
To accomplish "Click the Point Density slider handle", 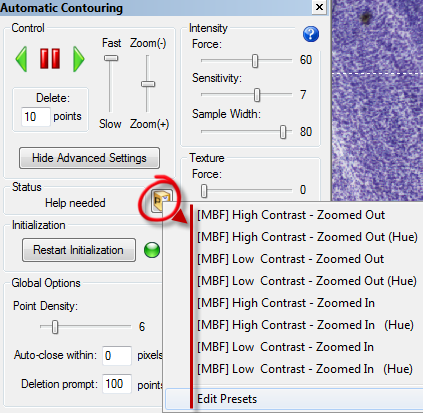I will tap(55, 327).
